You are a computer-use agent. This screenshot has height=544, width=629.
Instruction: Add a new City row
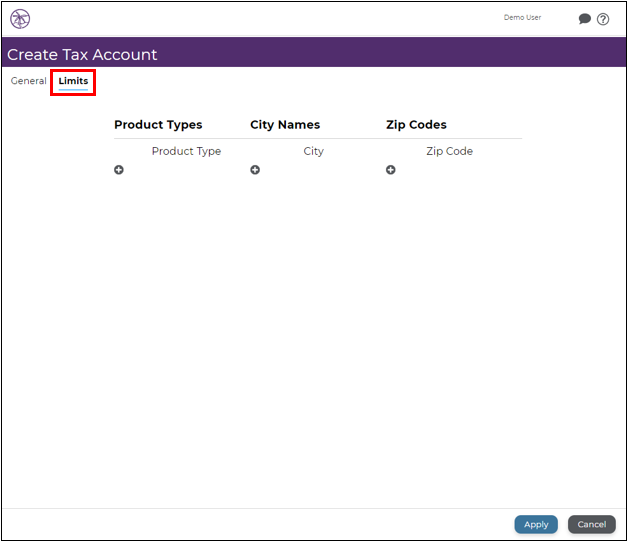click(255, 170)
